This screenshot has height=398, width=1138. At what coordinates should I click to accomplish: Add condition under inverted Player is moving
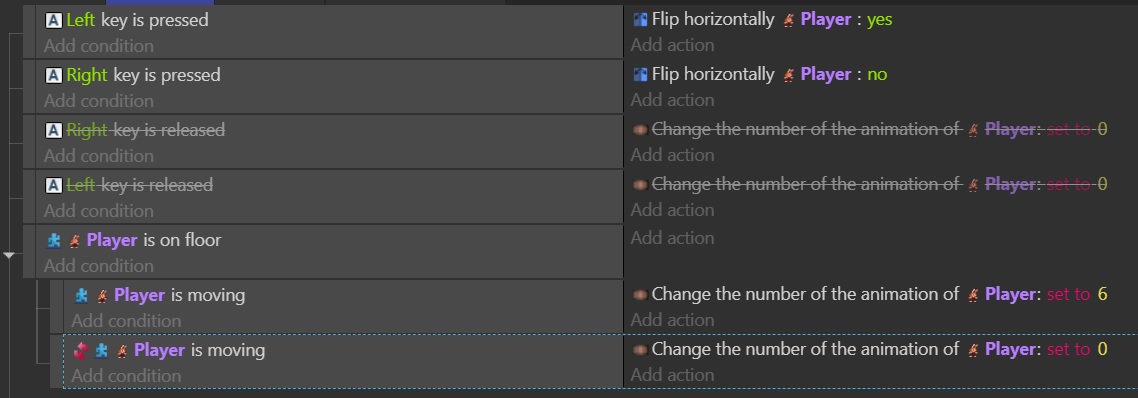pos(126,376)
